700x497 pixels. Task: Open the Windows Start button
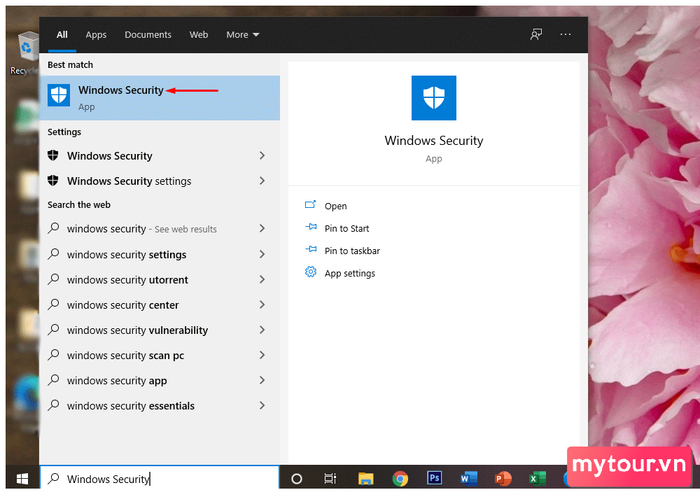[22, 479]
